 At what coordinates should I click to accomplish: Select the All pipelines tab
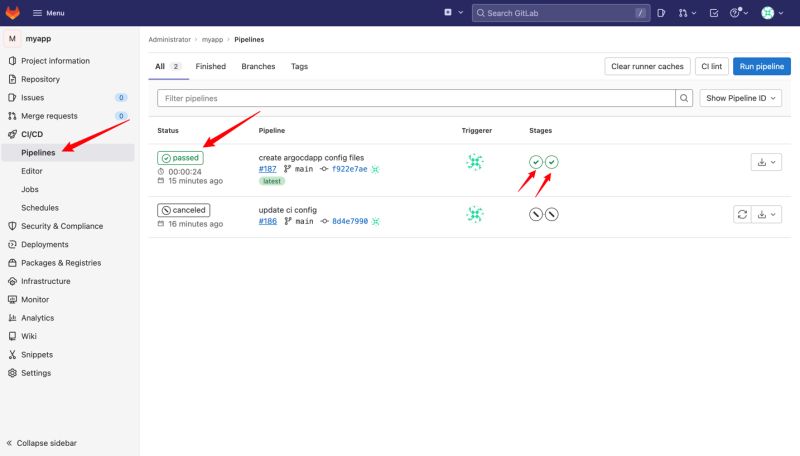[168, 66]
